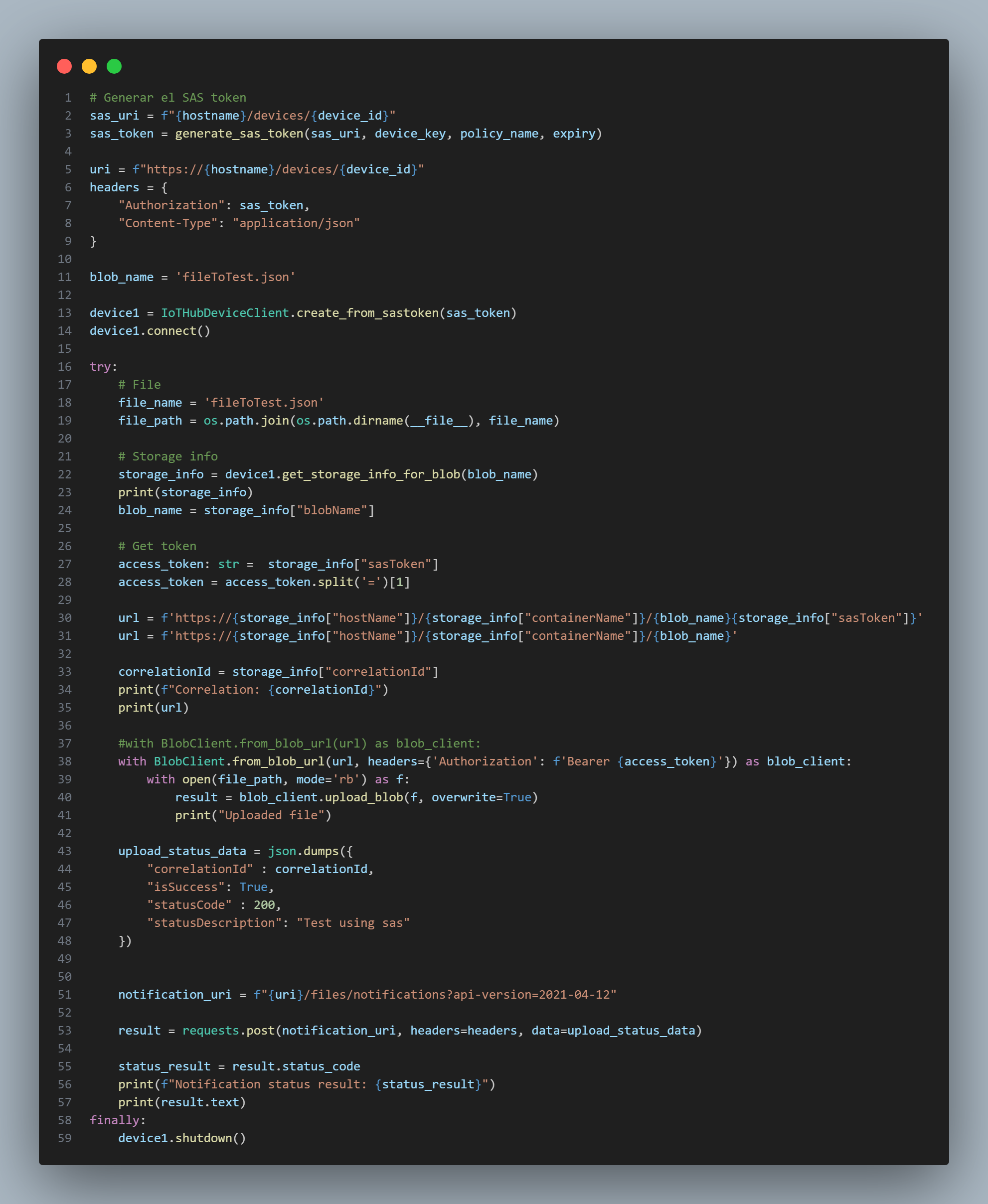This screenshot has width=988, height=1204.
Task: Click the yellow minimize dot
Action: [x=89, y=67]
